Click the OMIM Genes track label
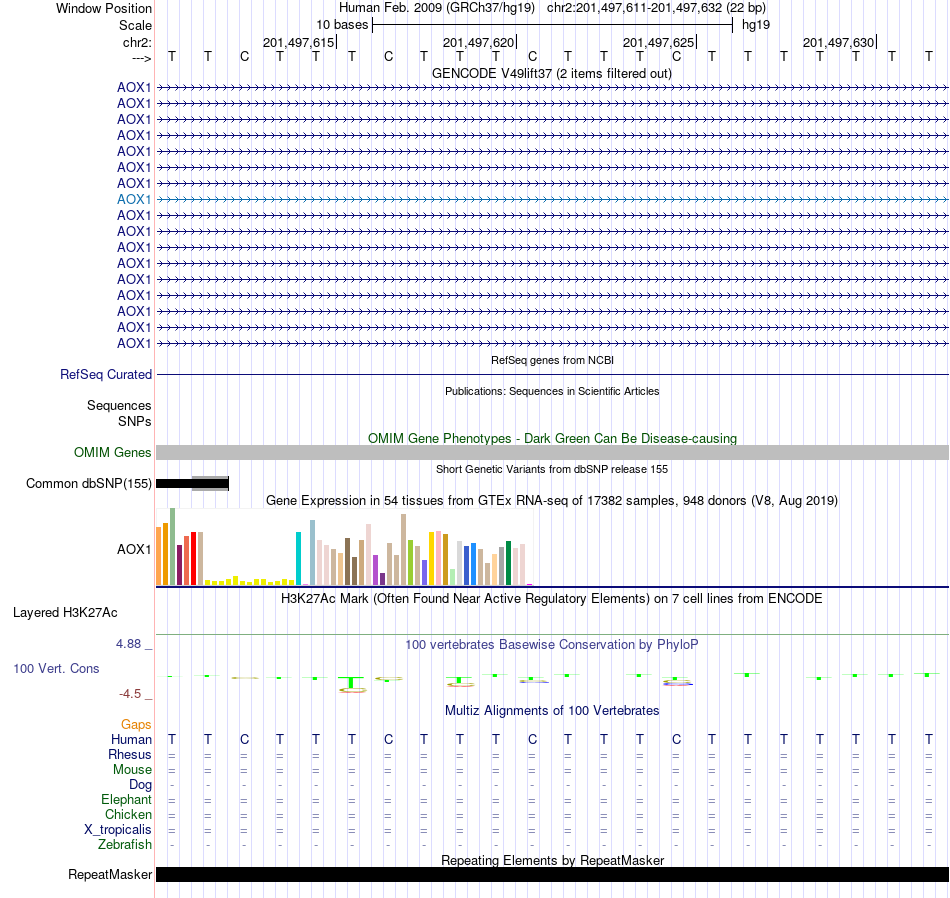The image size is (950, 898). coord(113,453)
